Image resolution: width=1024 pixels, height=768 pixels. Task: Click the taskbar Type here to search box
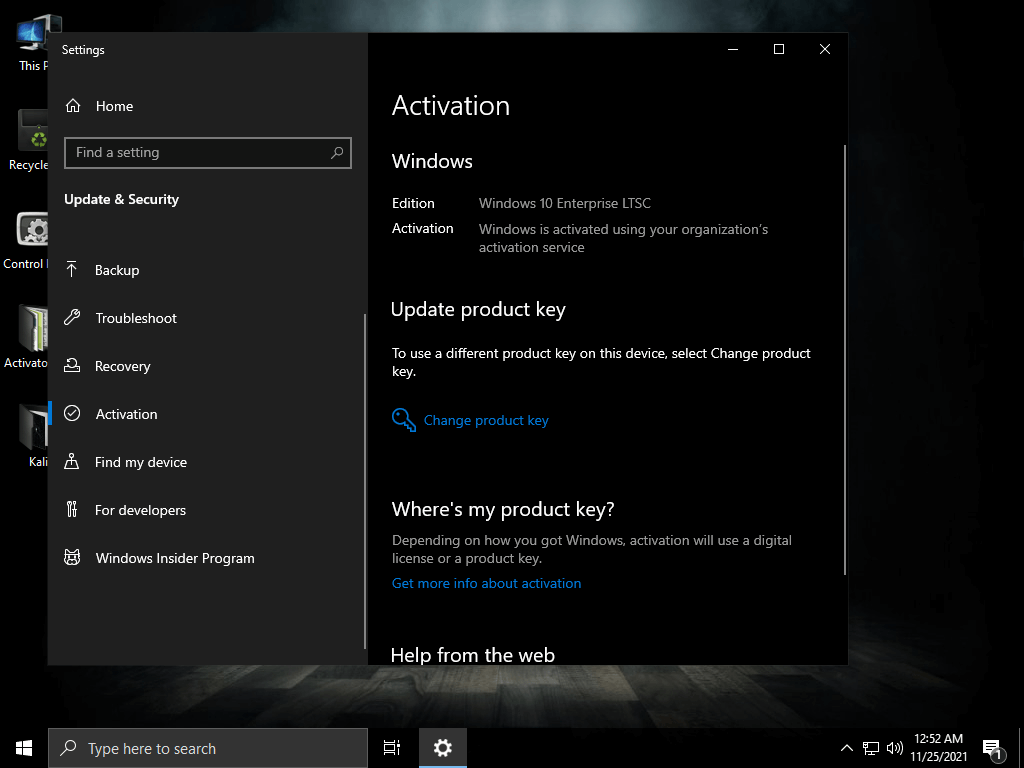tap(208, 748)
